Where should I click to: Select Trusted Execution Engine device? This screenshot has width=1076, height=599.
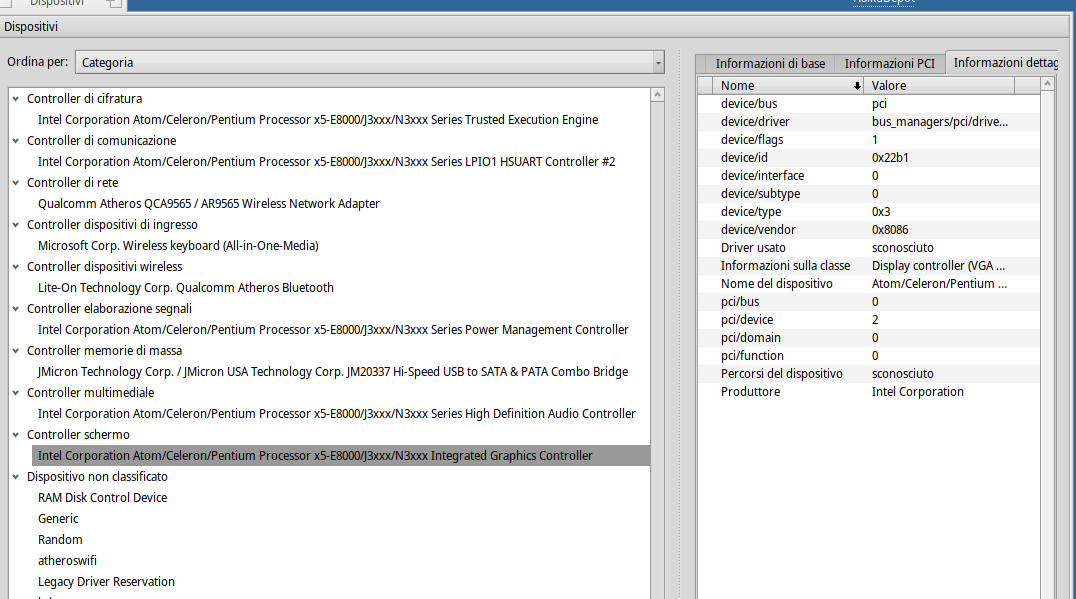pyautogui.click(x=318, y=119)
